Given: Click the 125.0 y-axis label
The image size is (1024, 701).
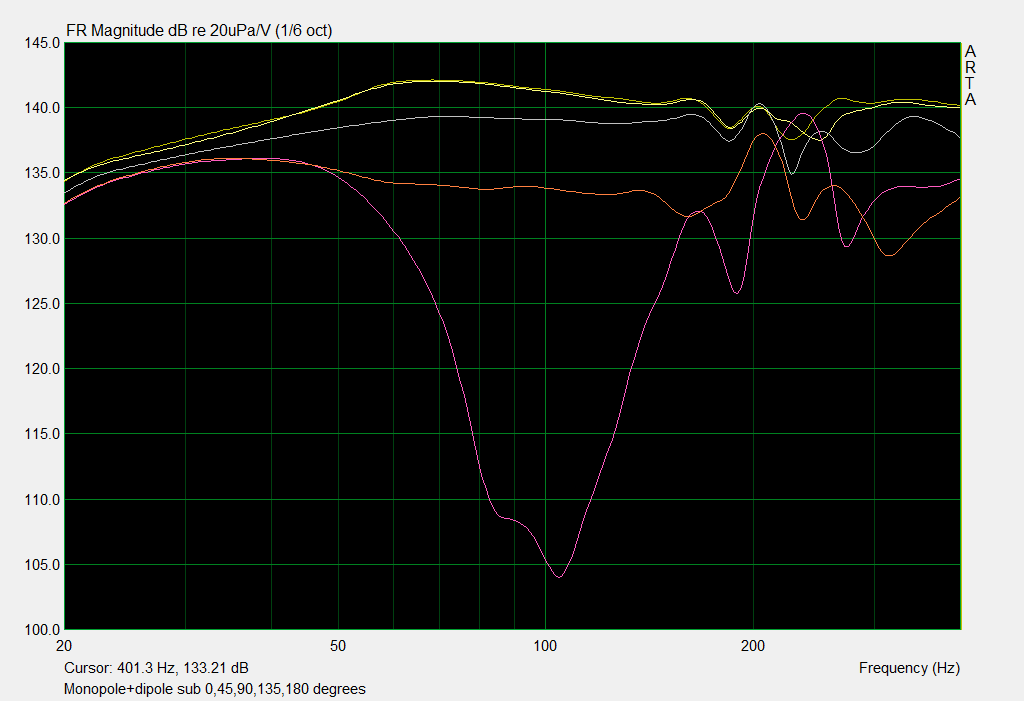Looking at the screenshot, I should 42,304.
